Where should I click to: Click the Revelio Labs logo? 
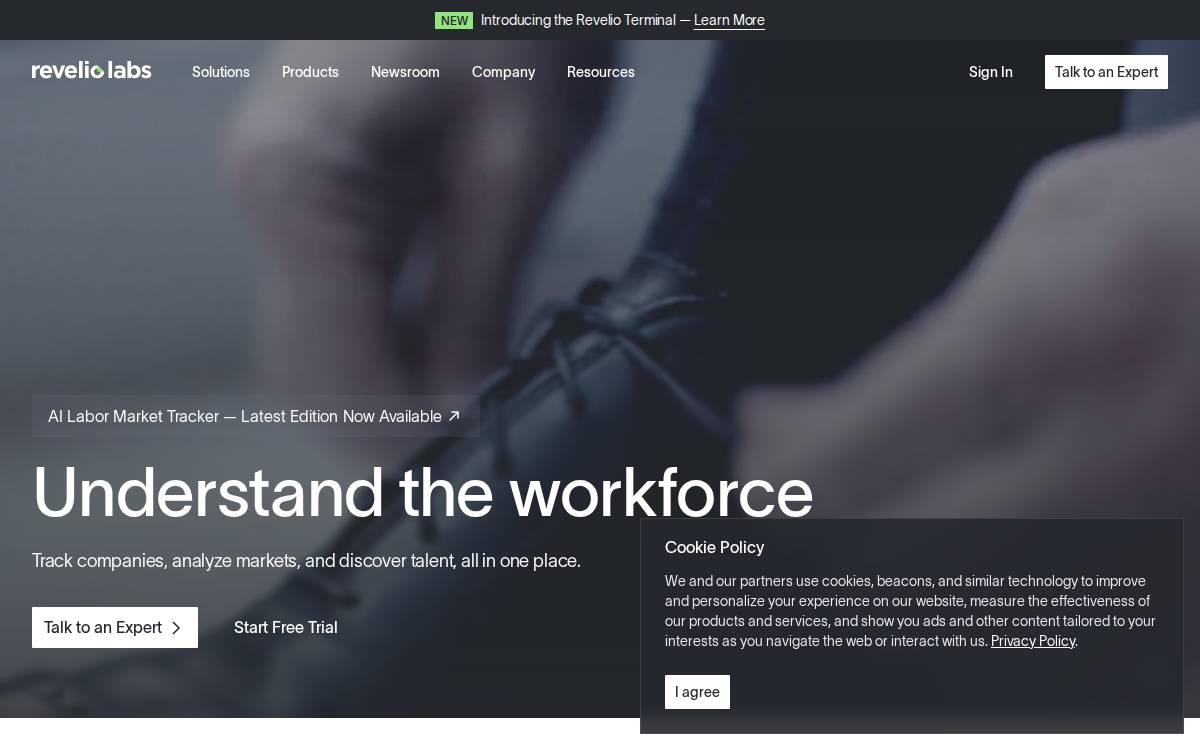92,70
